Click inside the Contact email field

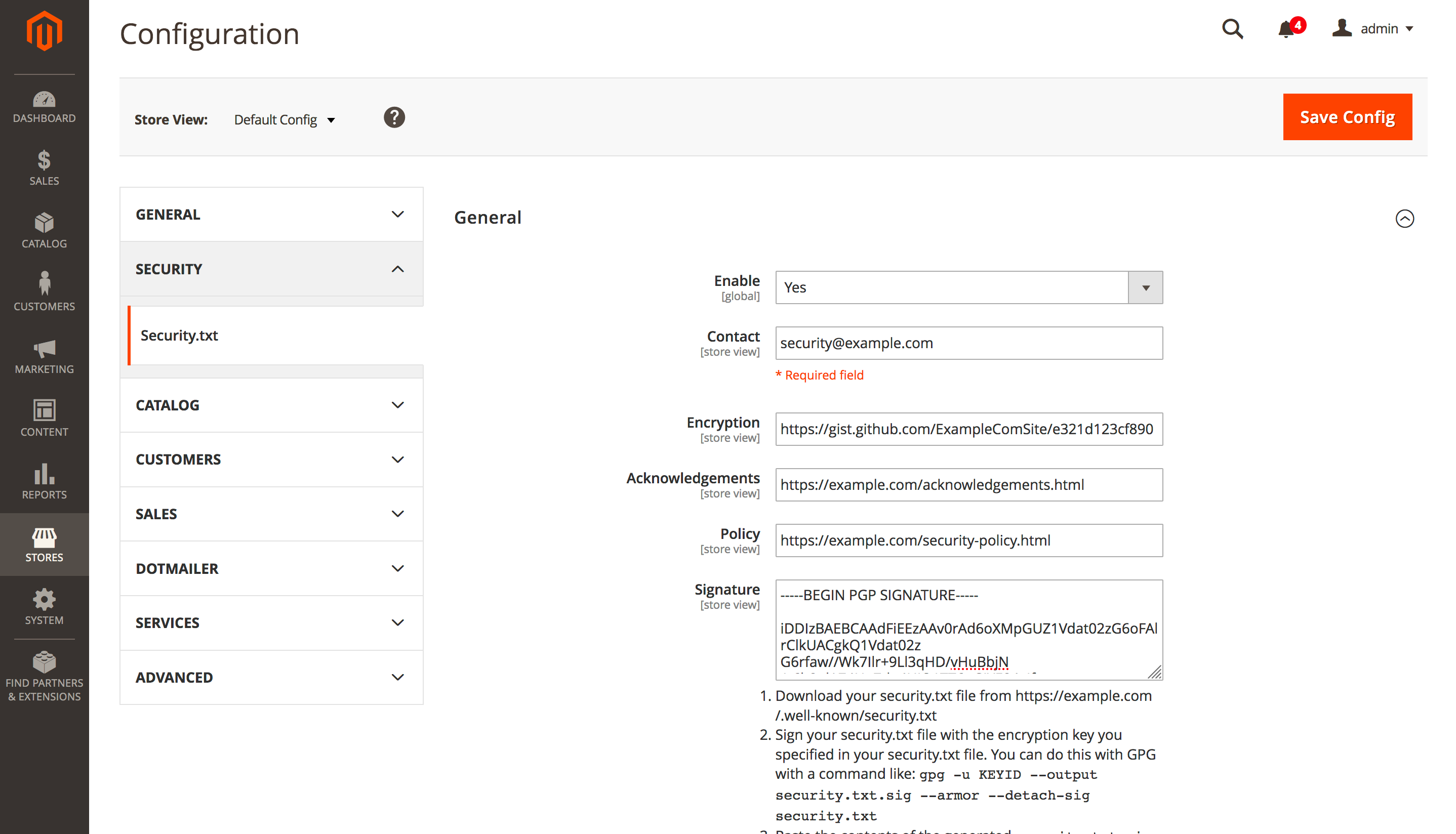tap(968, 343)
